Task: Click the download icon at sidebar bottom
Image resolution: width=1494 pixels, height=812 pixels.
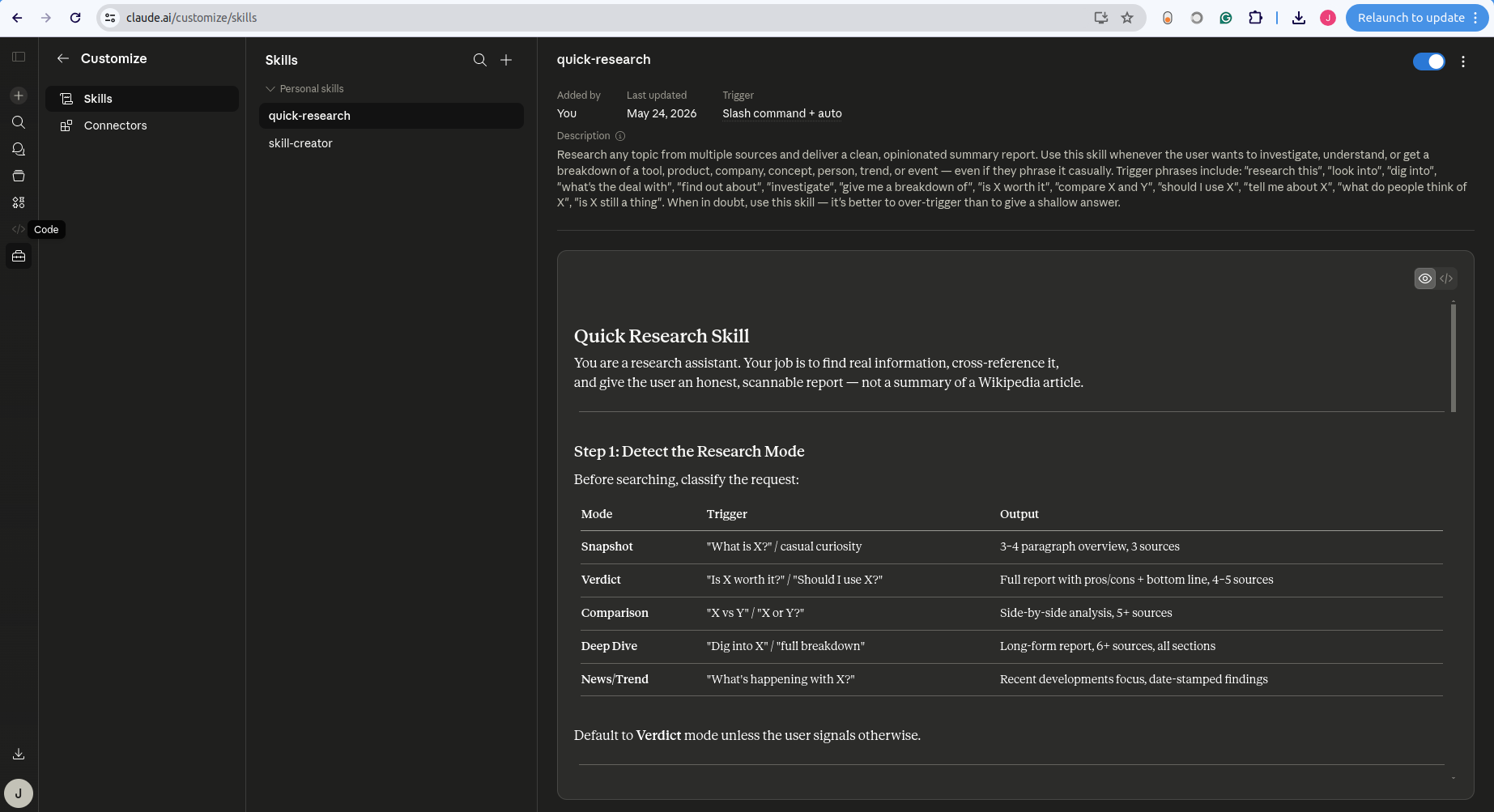Action: [19, 754]
